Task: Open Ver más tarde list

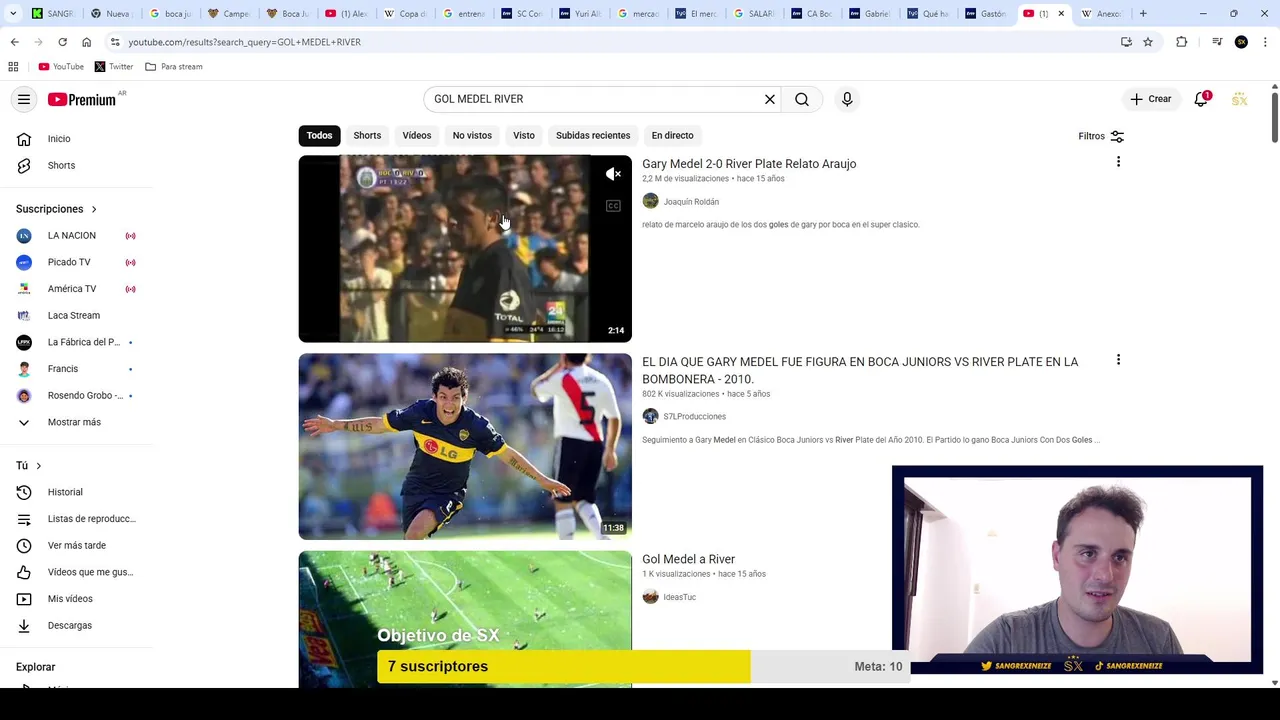Action: point(76,545)
